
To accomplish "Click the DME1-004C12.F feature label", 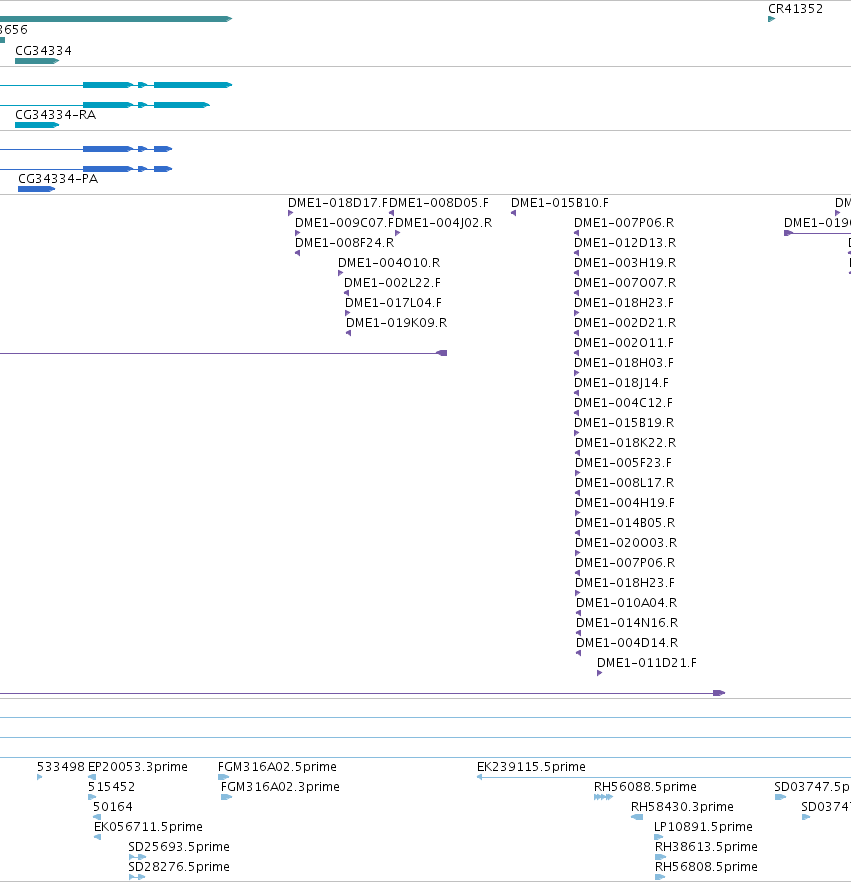I will (623, 403).
